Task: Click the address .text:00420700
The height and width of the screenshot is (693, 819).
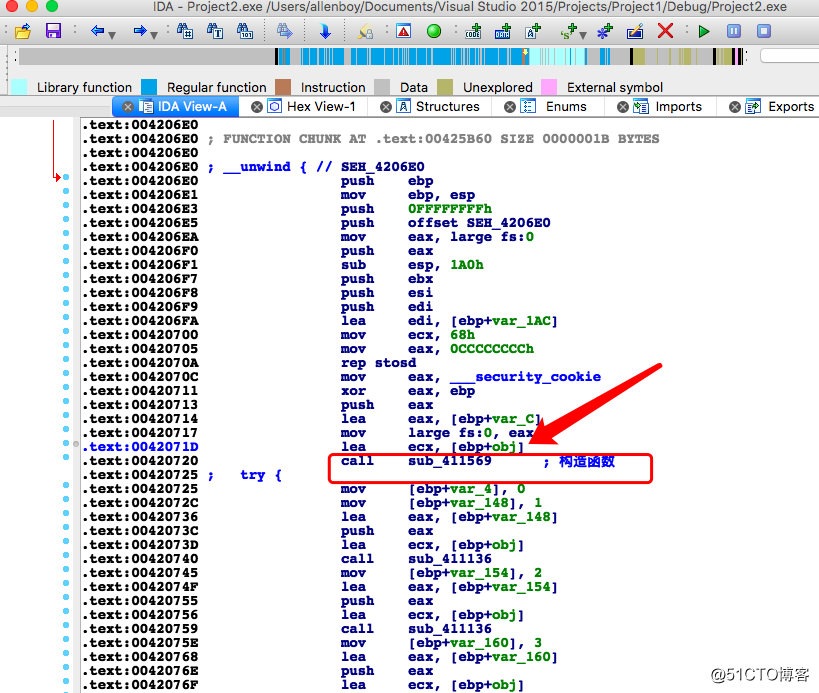Action: [x=140, y=335]
